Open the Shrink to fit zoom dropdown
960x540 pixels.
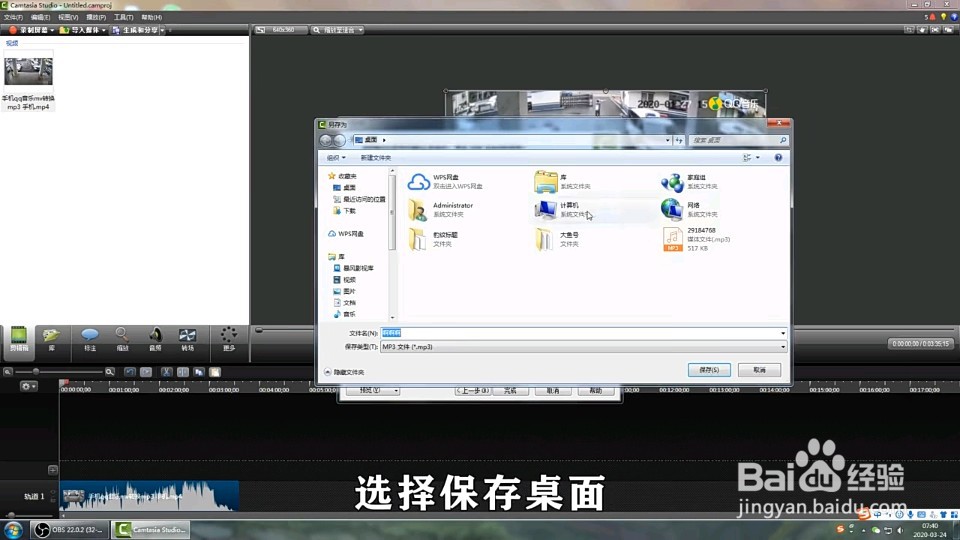[337, 30]
